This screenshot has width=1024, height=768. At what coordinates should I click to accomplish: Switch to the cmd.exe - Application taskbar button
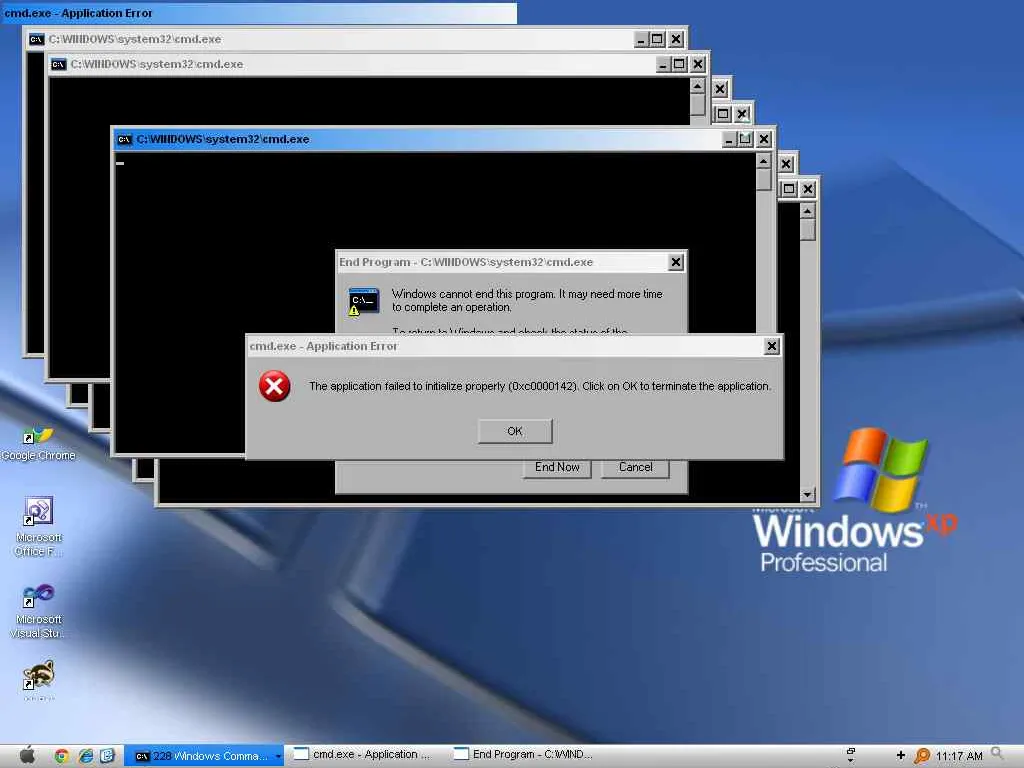362,754
